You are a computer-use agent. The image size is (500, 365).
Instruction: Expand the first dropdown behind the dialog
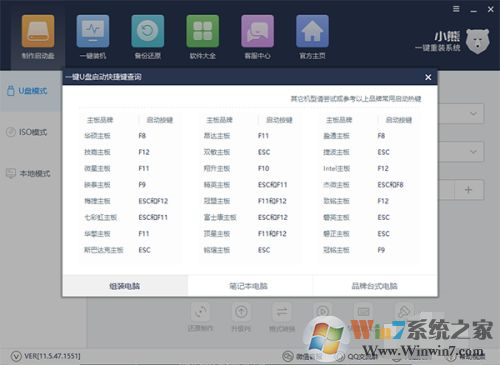[x=473, y=114]
